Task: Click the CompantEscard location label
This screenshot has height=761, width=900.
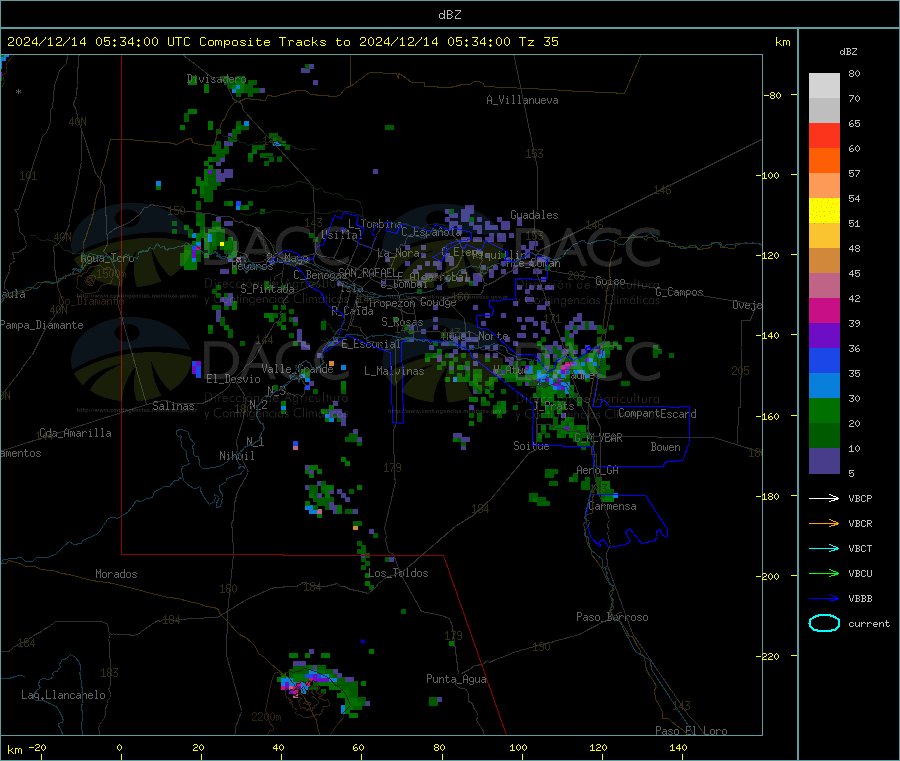Action: [x=657, y=413]
